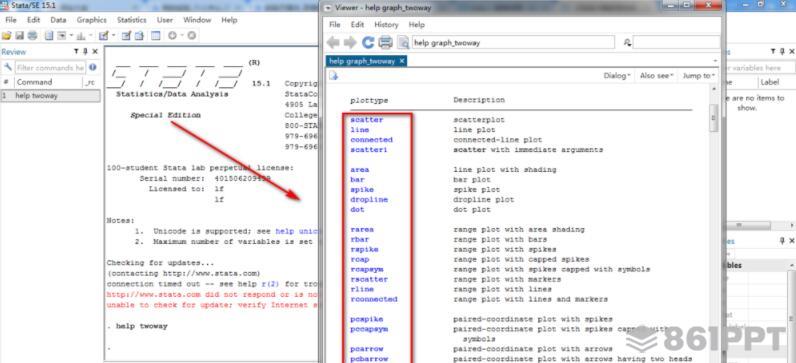Click the filter funnel icon in Variables header
Image resolution: width=796 pixels, height=363 pixels.
point(773,51)
